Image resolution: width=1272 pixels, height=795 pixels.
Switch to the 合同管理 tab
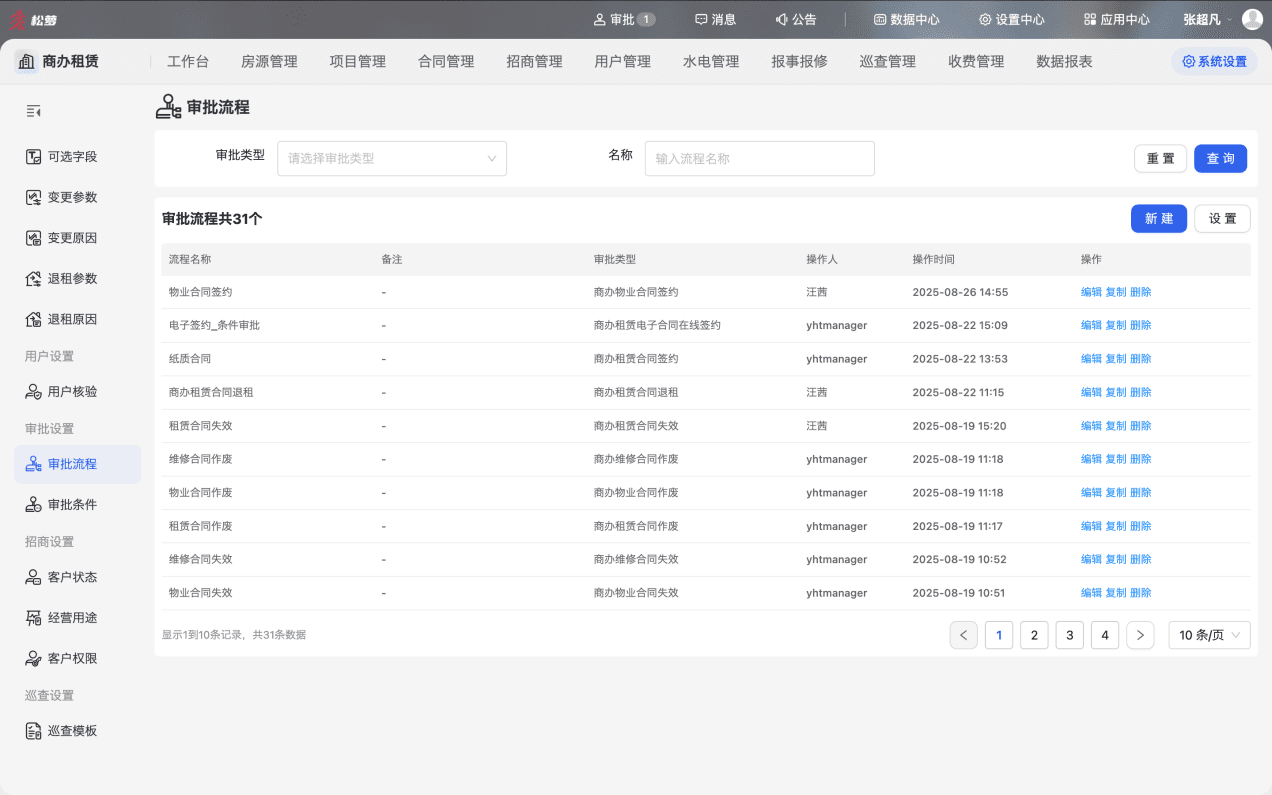[446, 61]
